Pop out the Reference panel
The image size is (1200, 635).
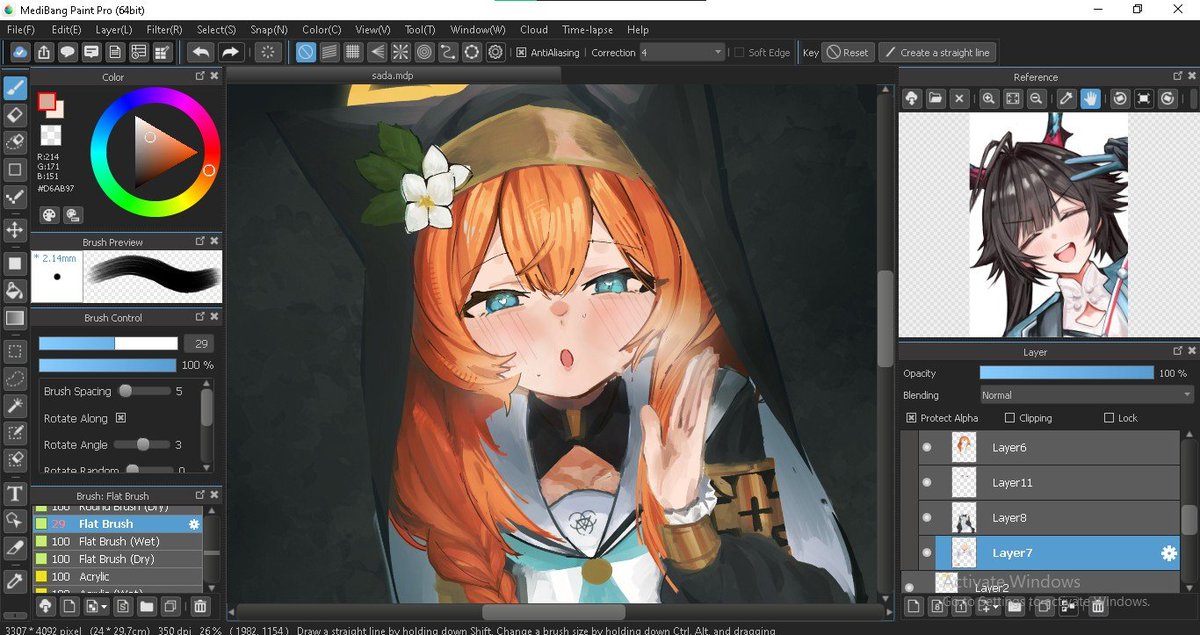click(x=1177, y=76)
